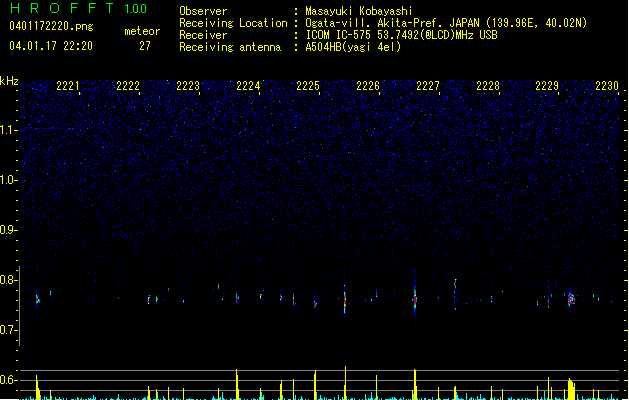Click the 1.0 kHz frequency axis label
The image size is (629, 400).
point(8,180)
